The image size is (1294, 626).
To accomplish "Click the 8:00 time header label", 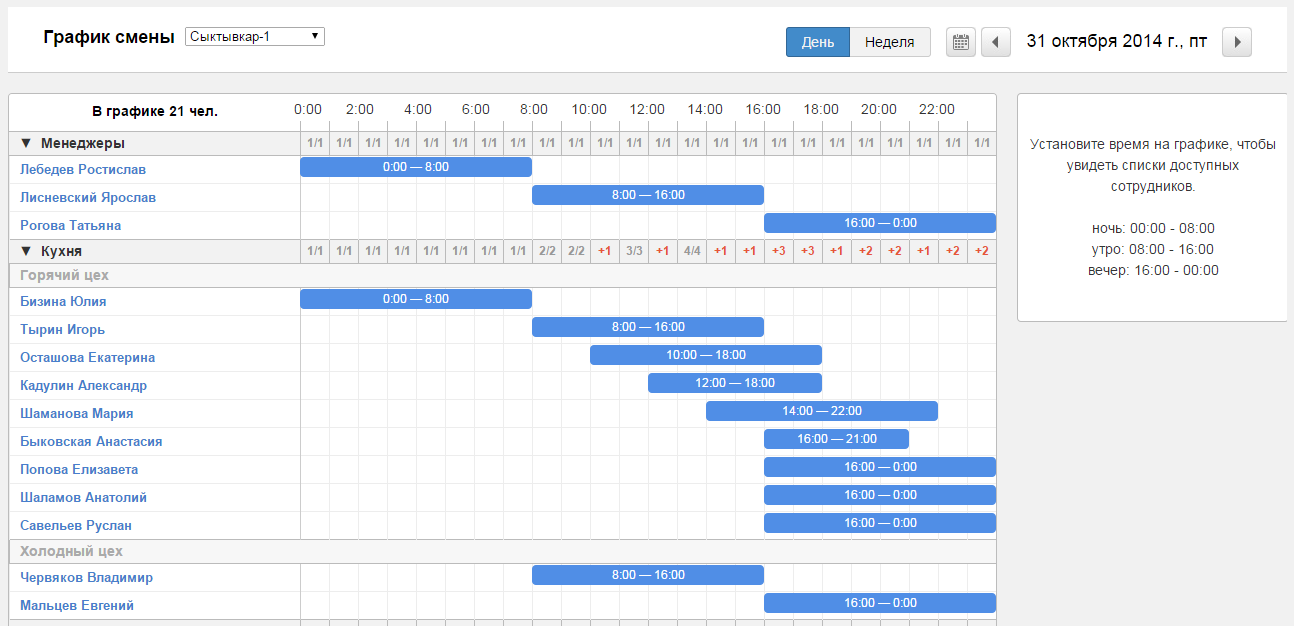I will 534,109.
